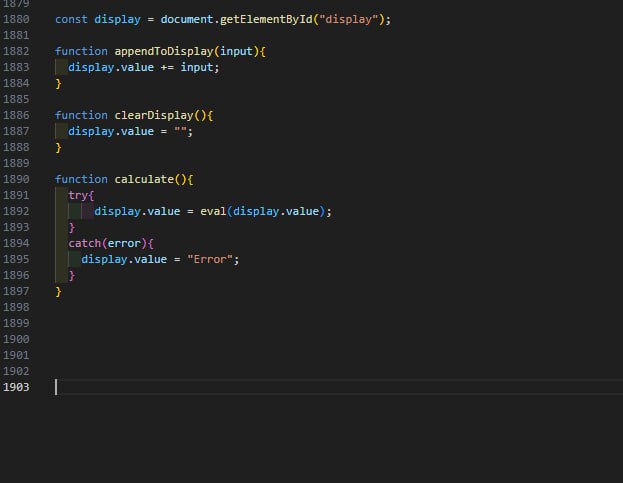Click line number 1886 in the gutter
The height and width of the screenshot is (483, 623).
click(x=16, y=115)
